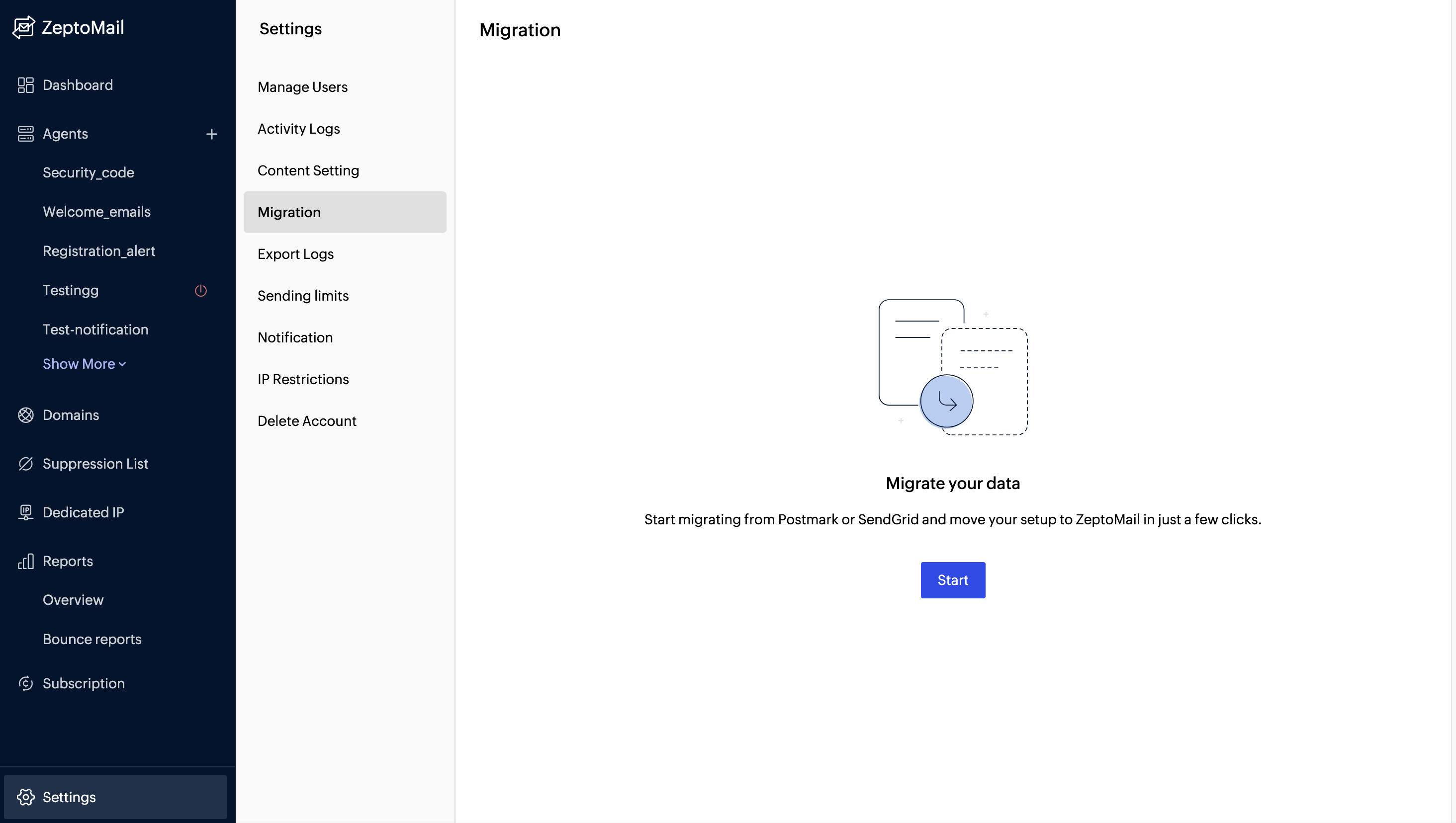This screenshot has height=823, width=1456.
Task: Disable the Testingg agent via power icon
Action: coord(201,291)
